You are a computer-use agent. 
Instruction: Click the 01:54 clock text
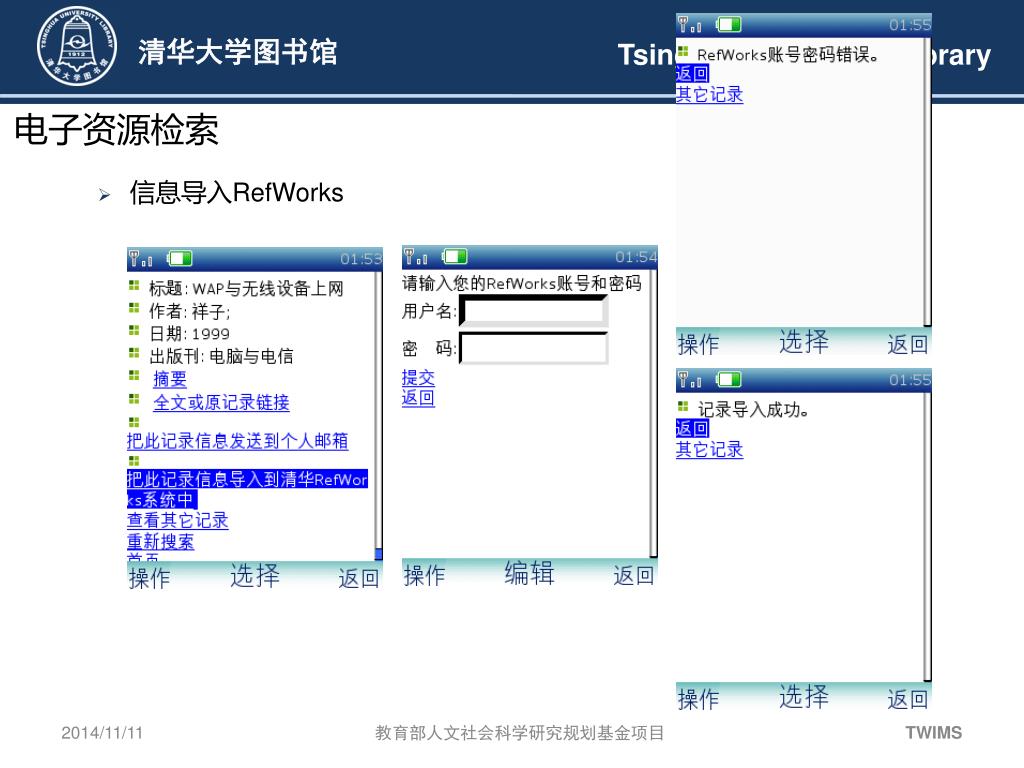coord(636,257)
